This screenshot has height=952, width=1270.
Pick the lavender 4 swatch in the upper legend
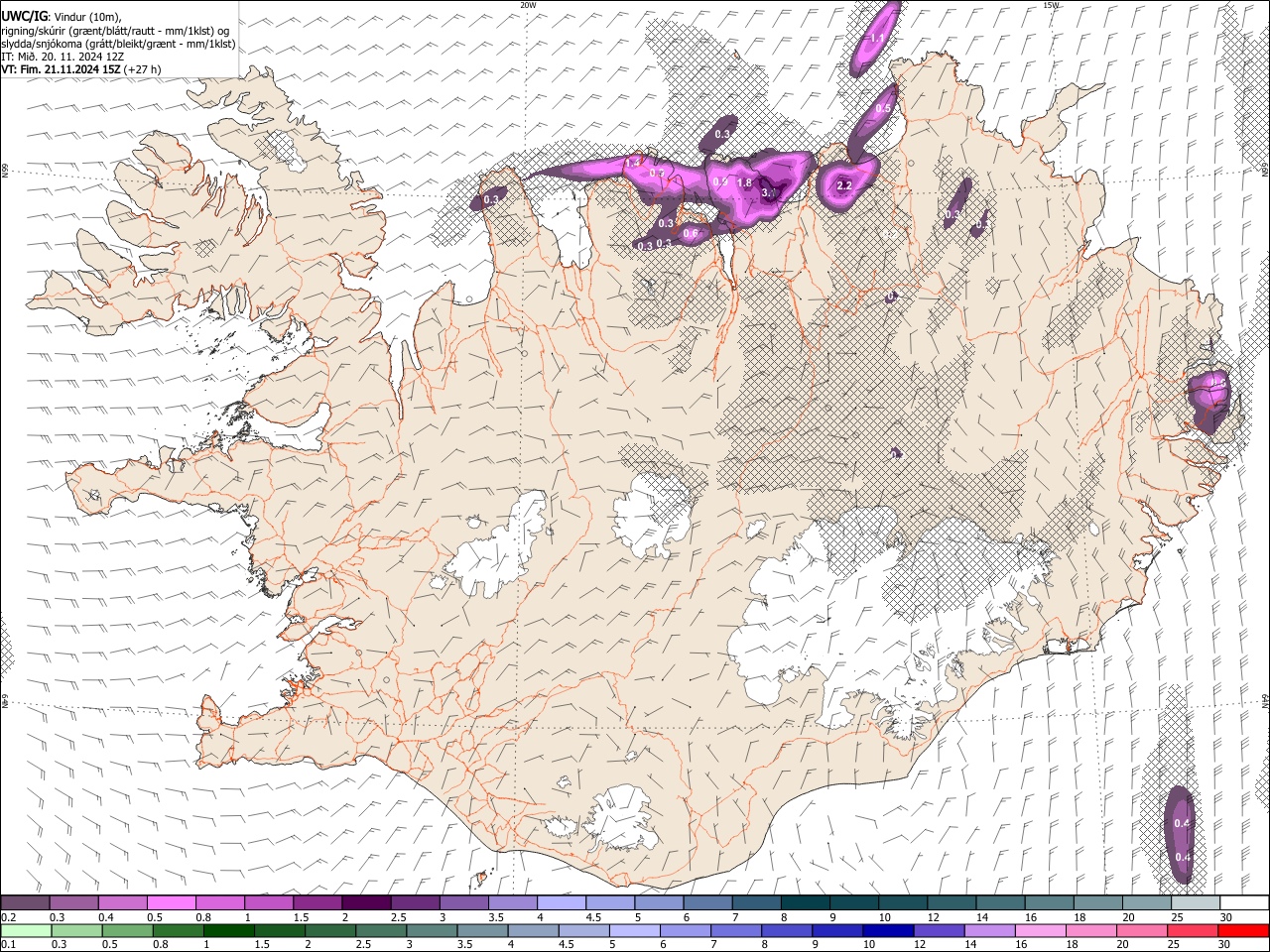(560, 903)
